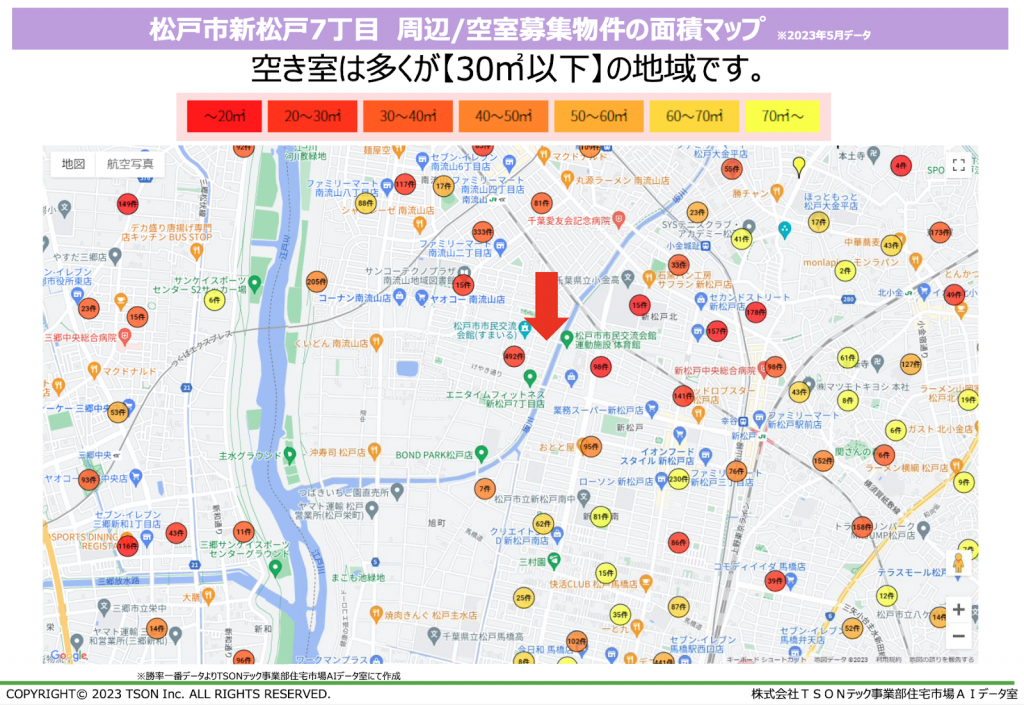Click the 492件 red map marker

pos(513,356)
